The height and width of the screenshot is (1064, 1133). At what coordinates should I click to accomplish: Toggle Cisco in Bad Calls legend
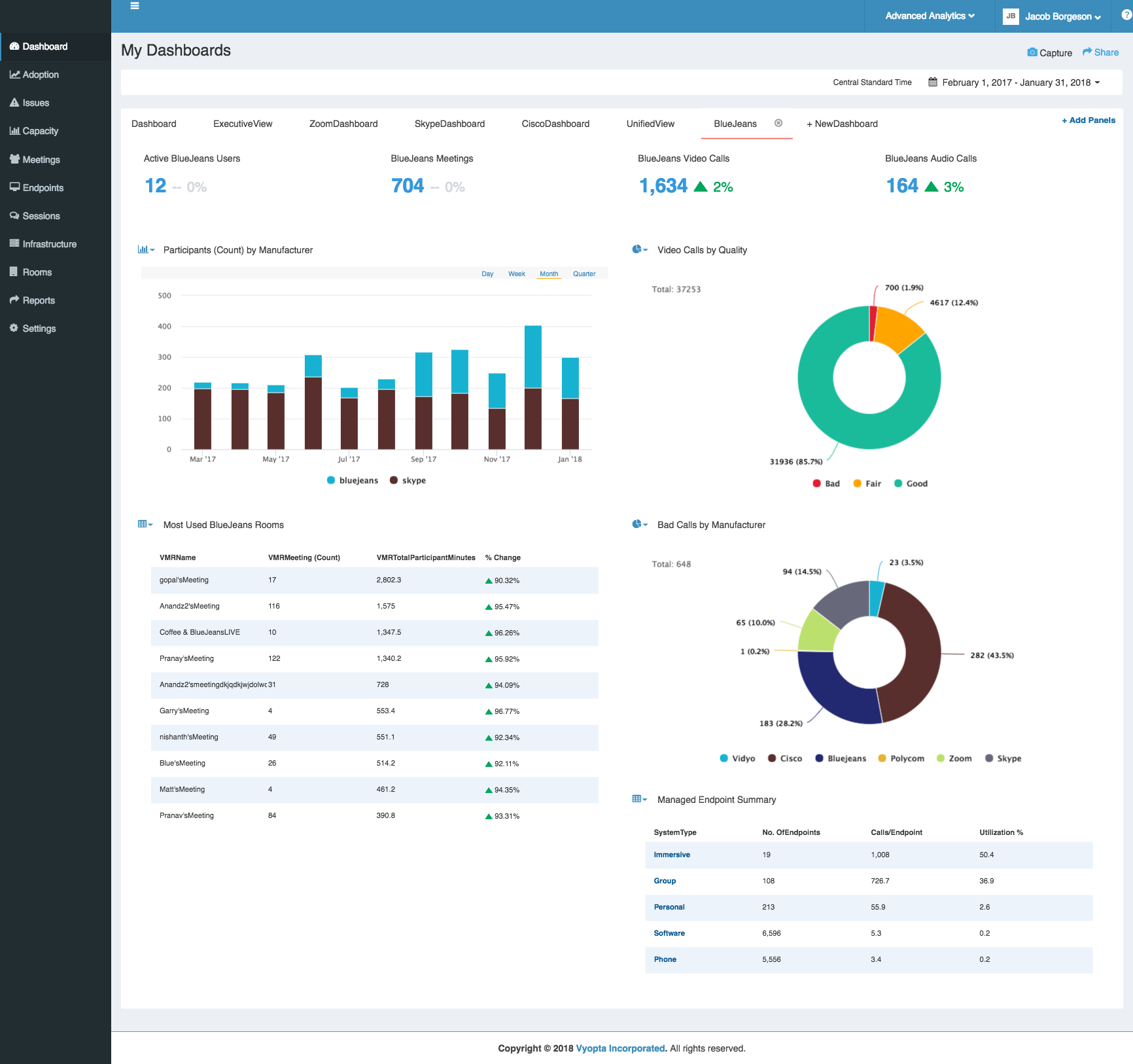tap(785, 758)
